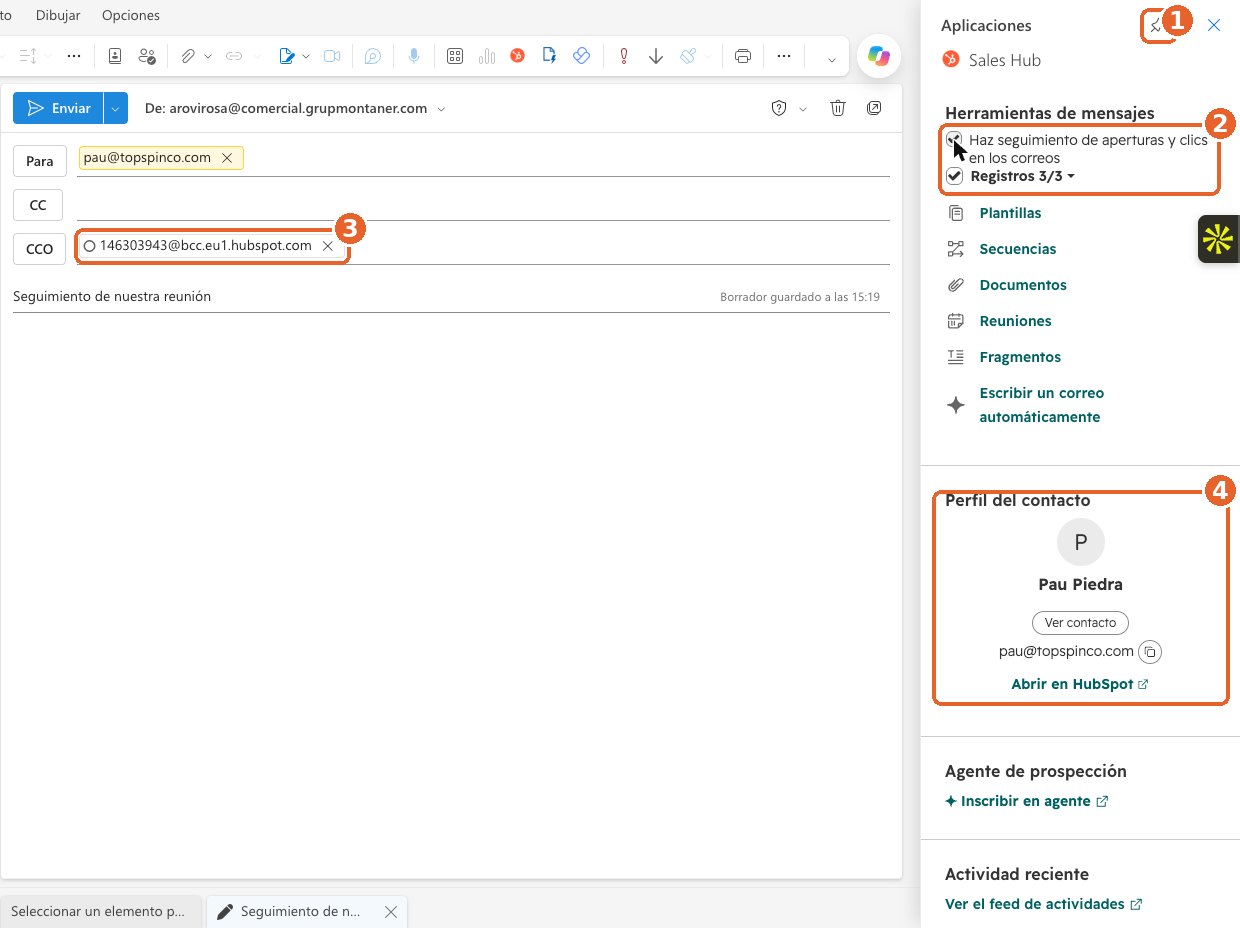The height and width of the screenshot is (928, 1240).
Task: Print using the printer icon
Action: (x=743, y=56)
